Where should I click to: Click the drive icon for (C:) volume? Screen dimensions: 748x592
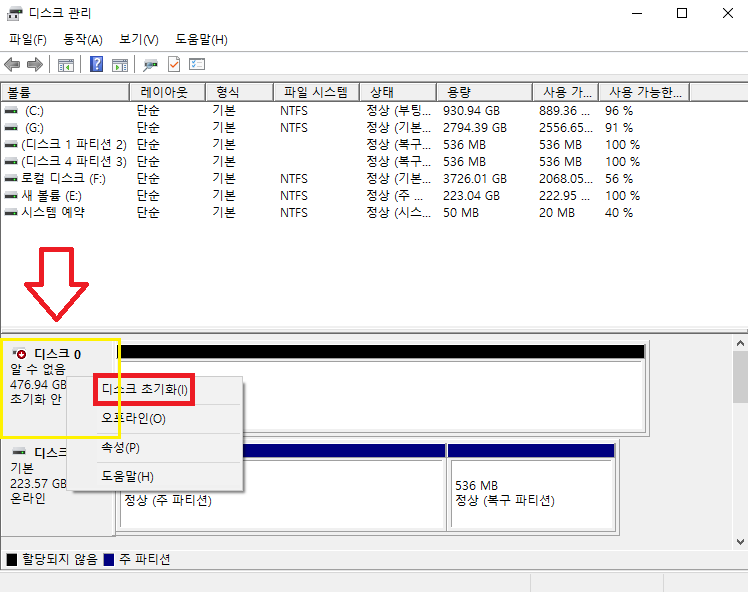(x=11, y=111)
